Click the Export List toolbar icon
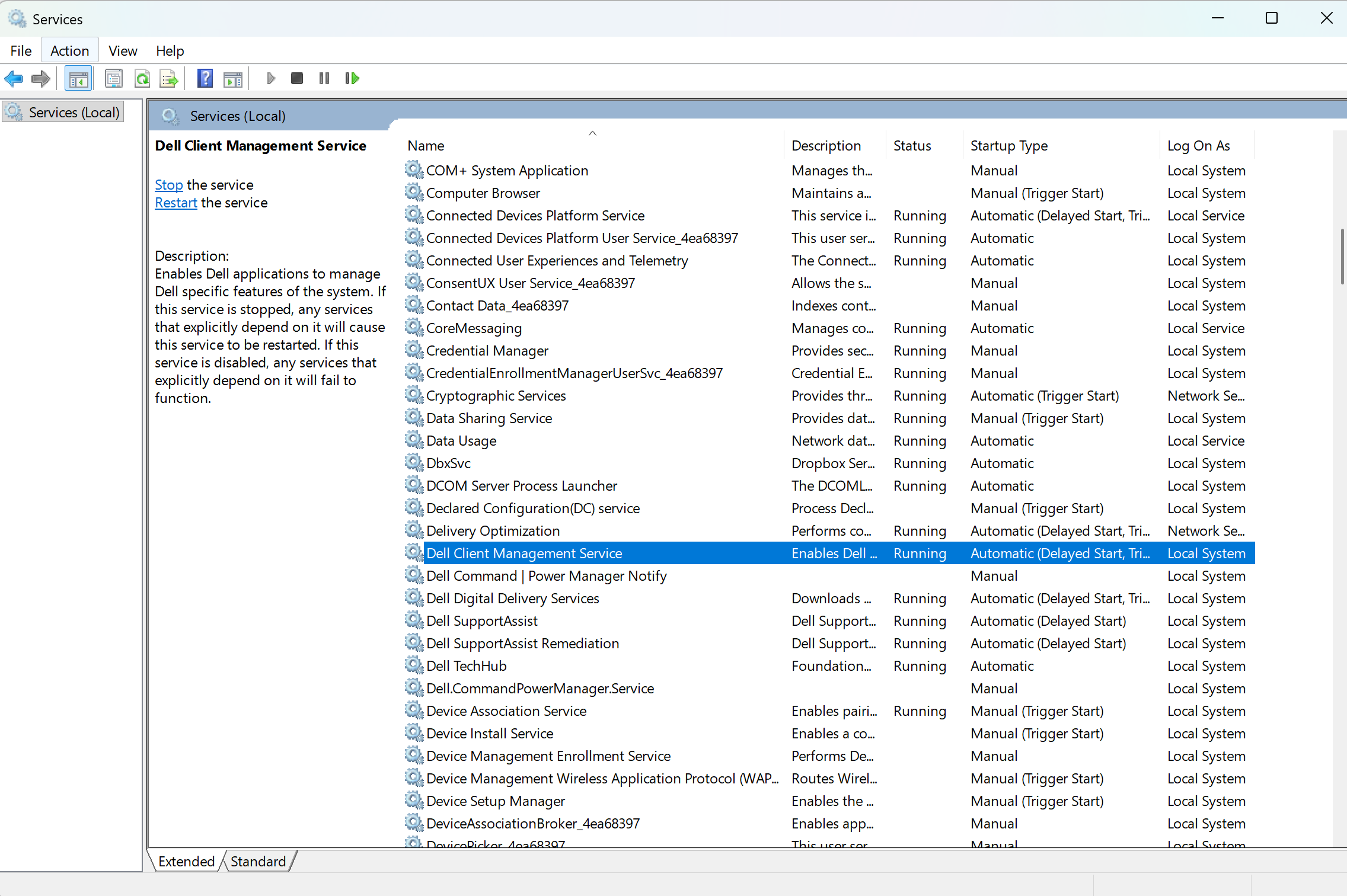Viewport: 1347px width, 896px height. 169,78
